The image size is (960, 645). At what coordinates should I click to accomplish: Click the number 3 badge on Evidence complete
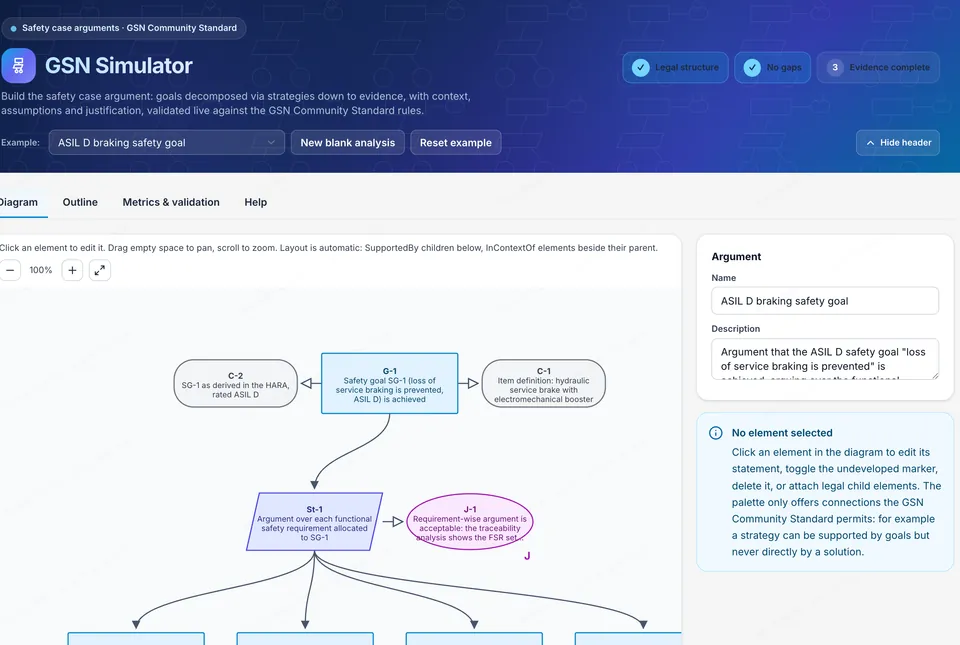click(x=834, y=67)
